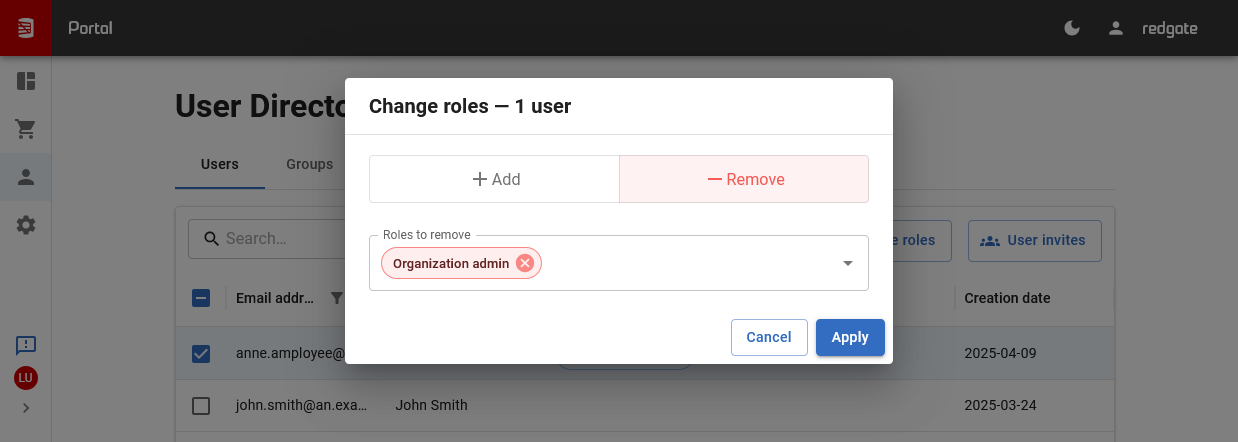Open the shopping cart sidebar icon

(26, 129)
